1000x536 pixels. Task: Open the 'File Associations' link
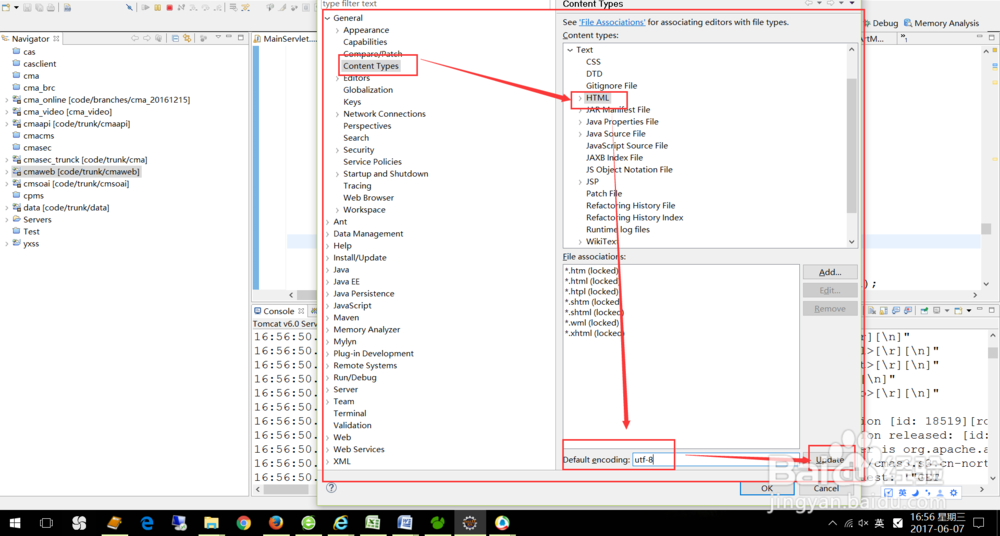(x=612, y=22)
